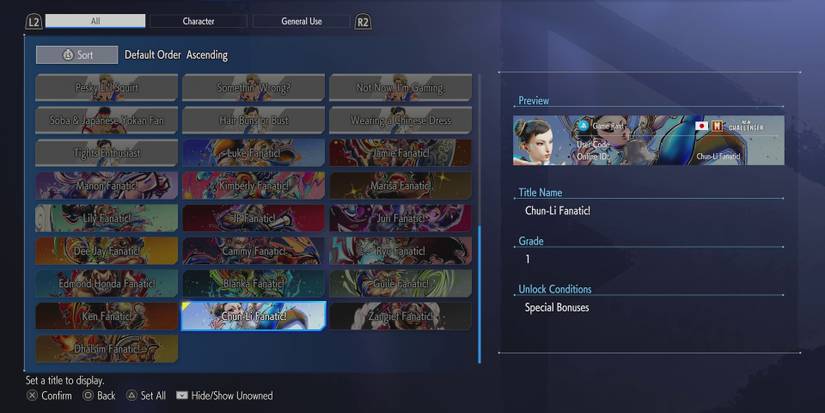Screen dimensions: 825x413
Task: Click the L2 shoulder button icon
Action: [x=34, y=22]
